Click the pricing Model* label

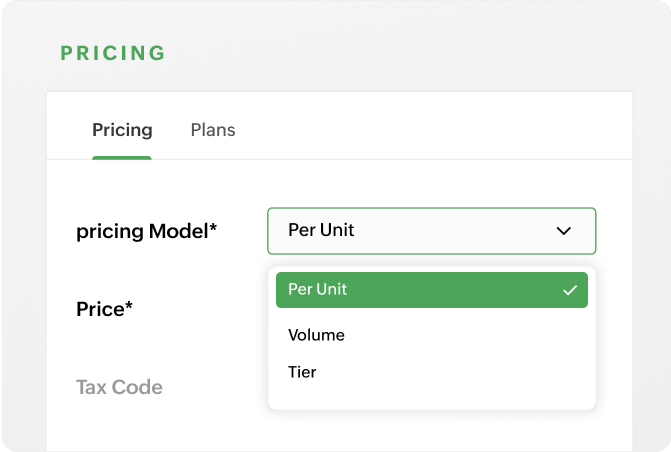tap(146, 232)
